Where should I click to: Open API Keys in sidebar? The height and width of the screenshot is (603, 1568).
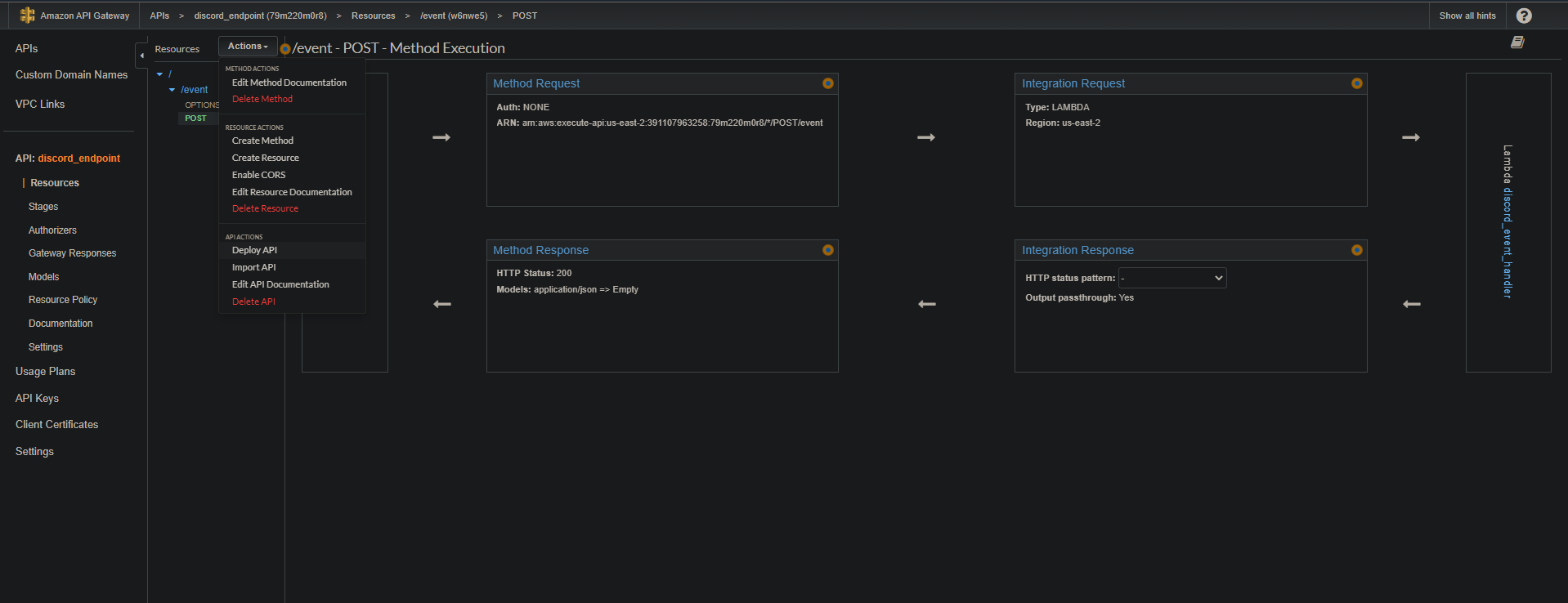(x=37, y=398)
